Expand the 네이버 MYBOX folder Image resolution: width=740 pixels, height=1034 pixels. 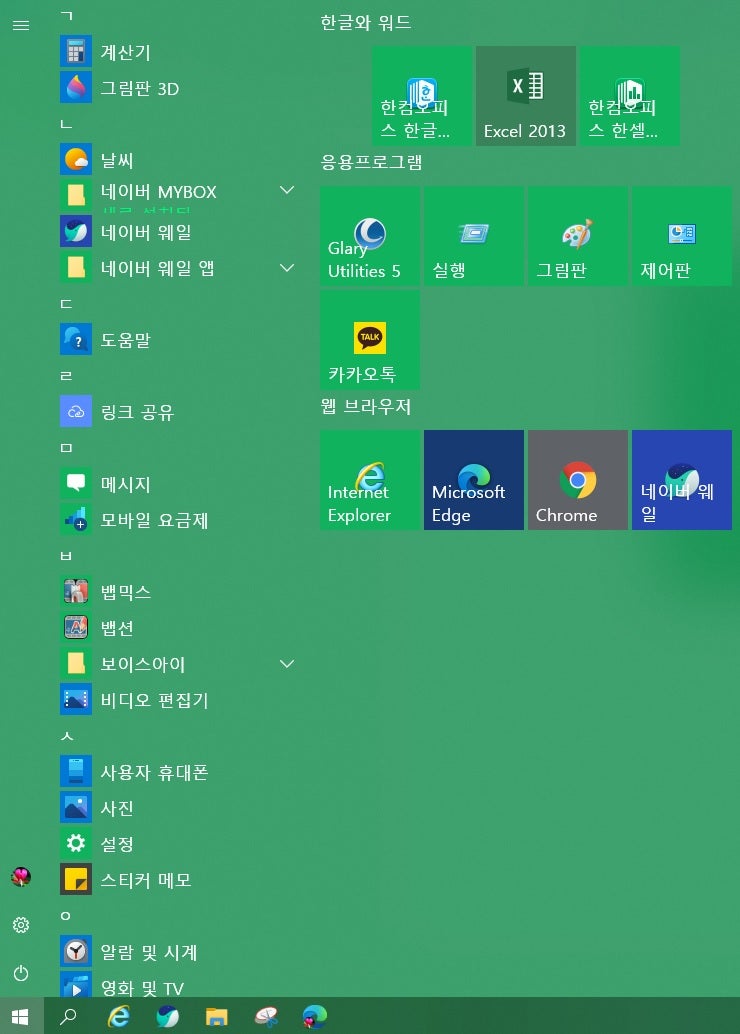click(x=287, y=191)
